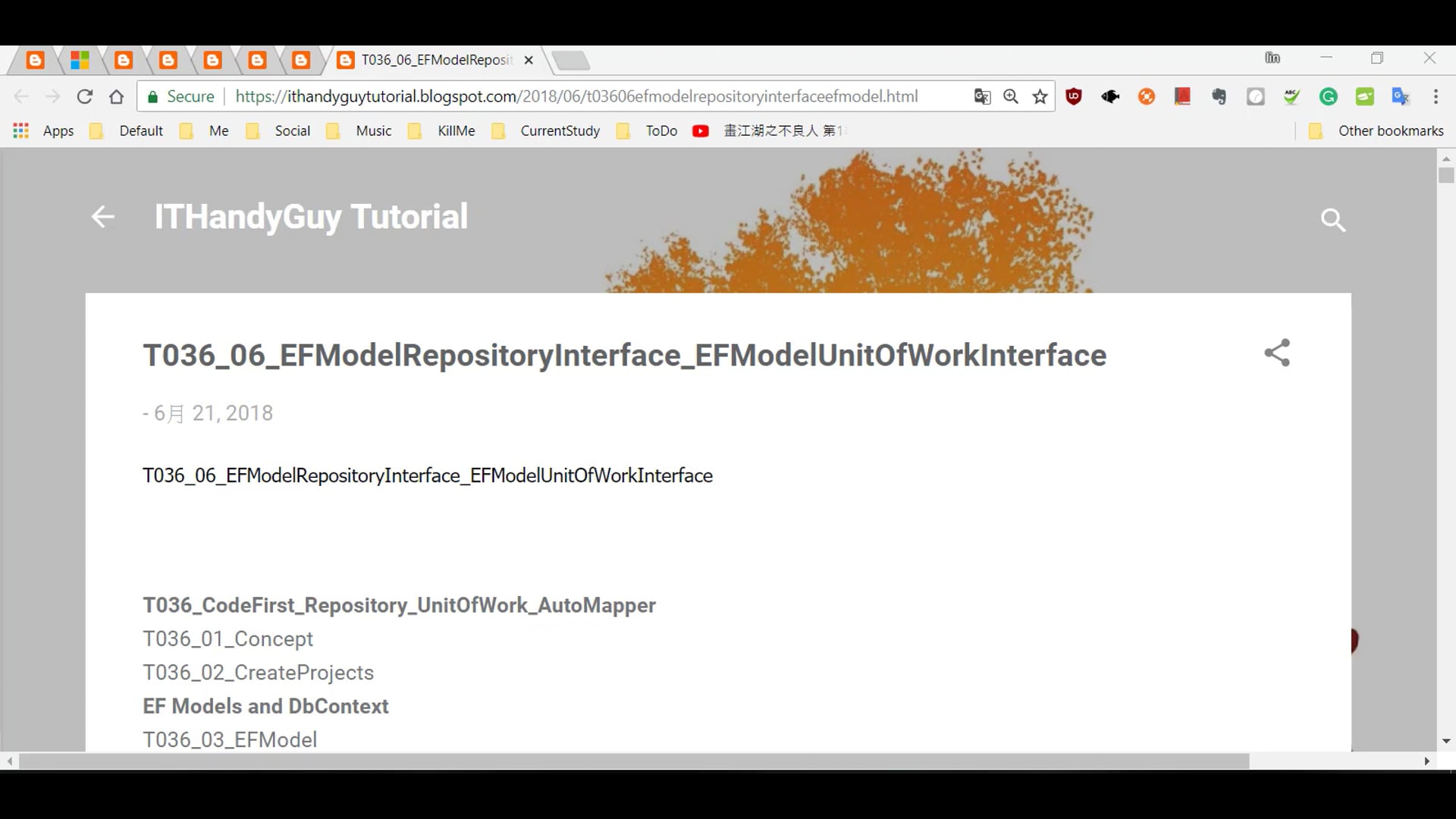This screenshot has height=819, width=1456.
Task: Click the Grammarly extension icon
Action: (x=1329, y=96)
